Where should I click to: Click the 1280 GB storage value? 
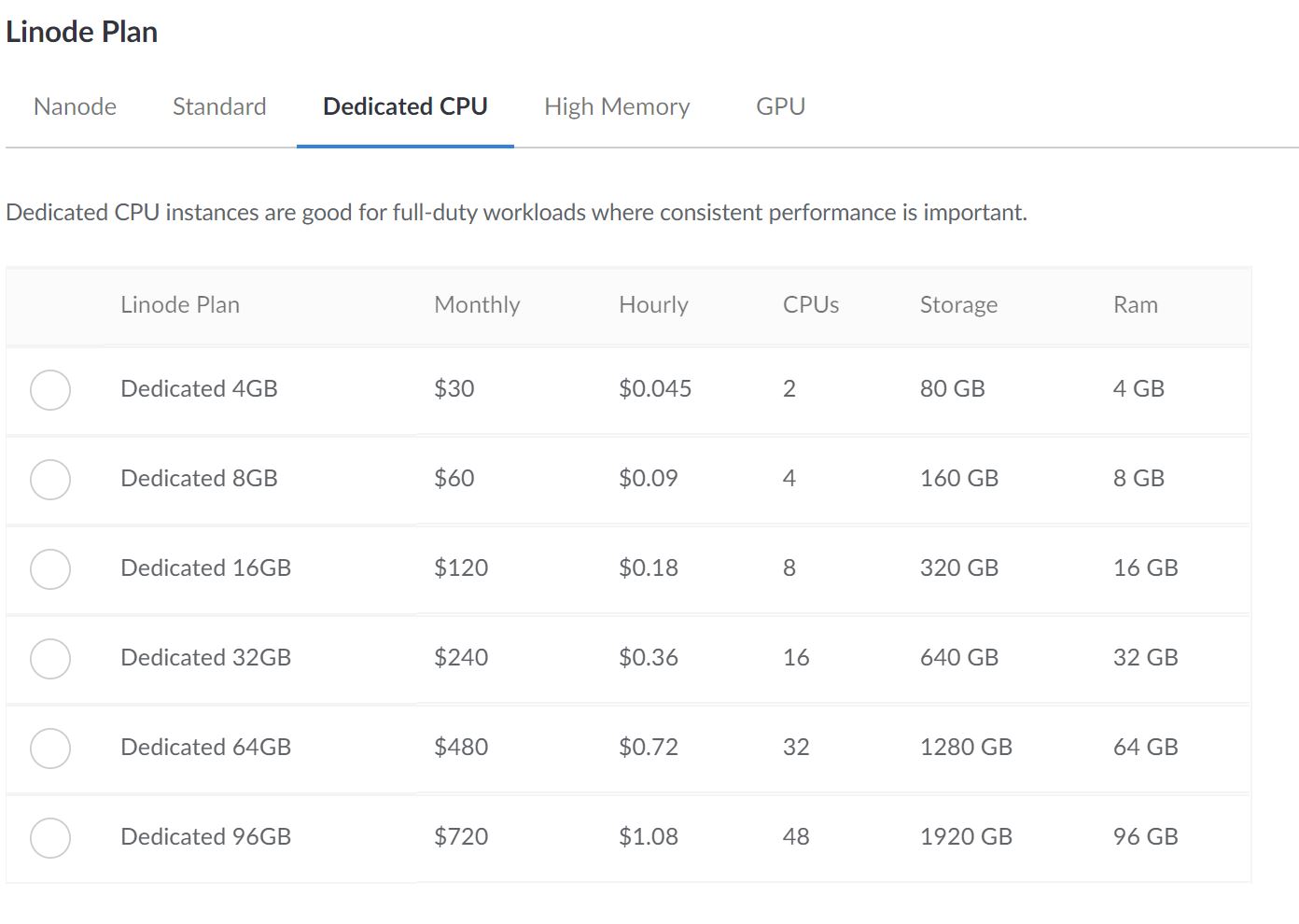pos(966,748)
